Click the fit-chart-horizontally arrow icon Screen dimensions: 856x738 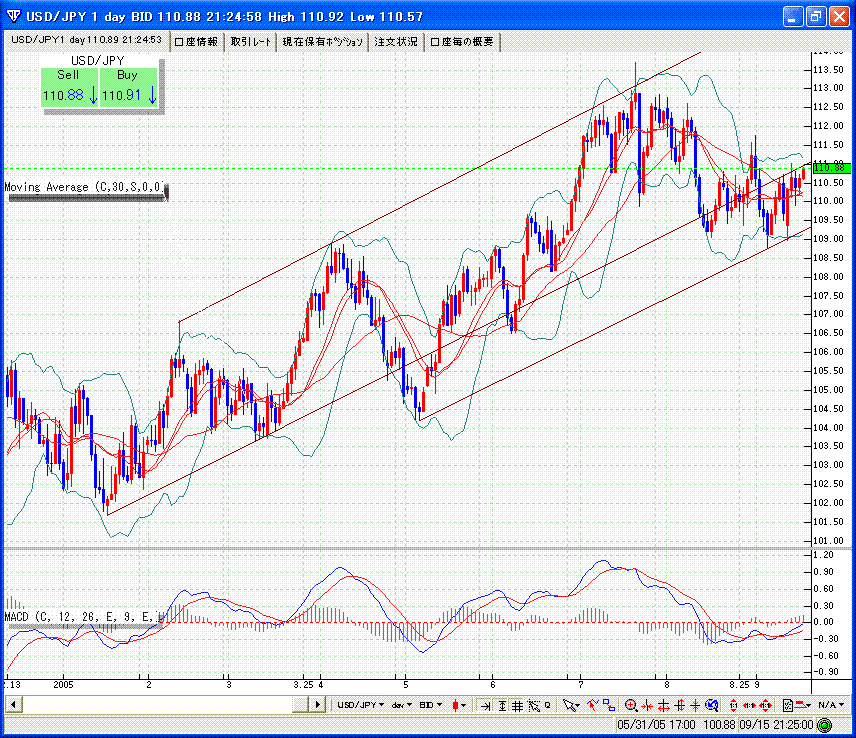point(486,705)
